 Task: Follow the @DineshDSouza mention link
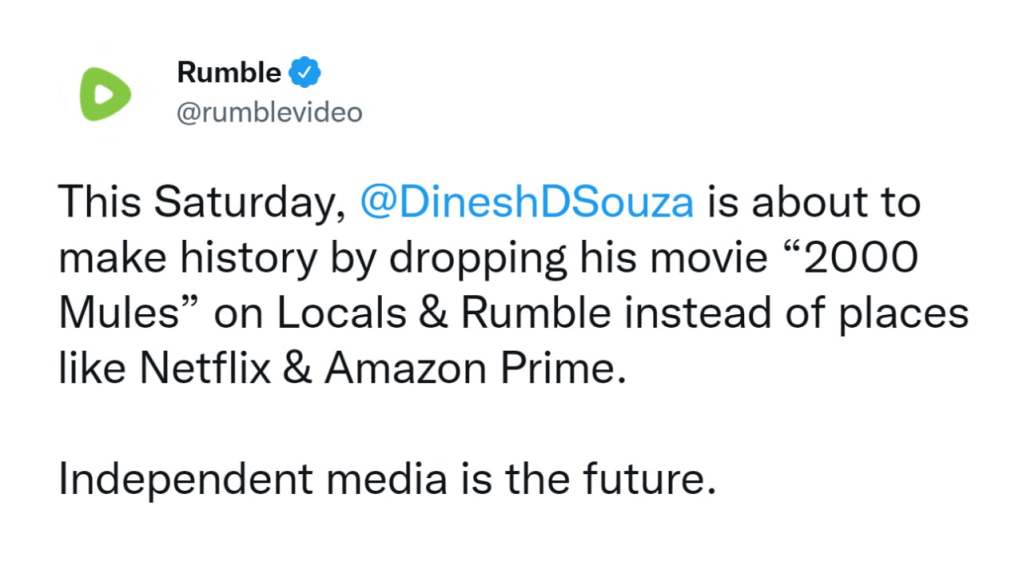(526, 202)
